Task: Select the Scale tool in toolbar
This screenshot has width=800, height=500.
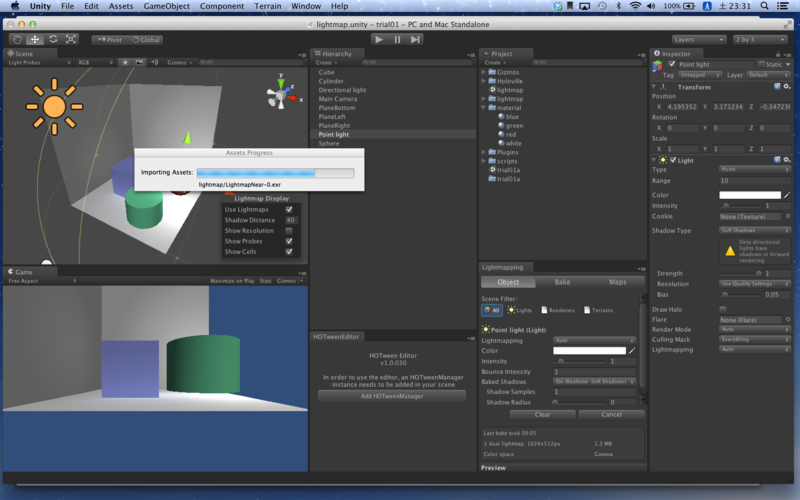Action: click(71, 39)
